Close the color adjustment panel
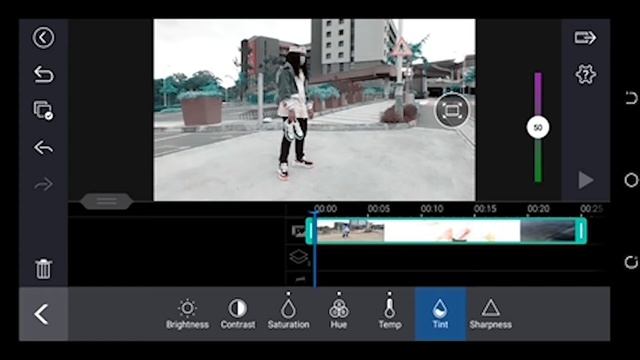The height and width of the screenshot is (360, 640). tap(43, 314)
